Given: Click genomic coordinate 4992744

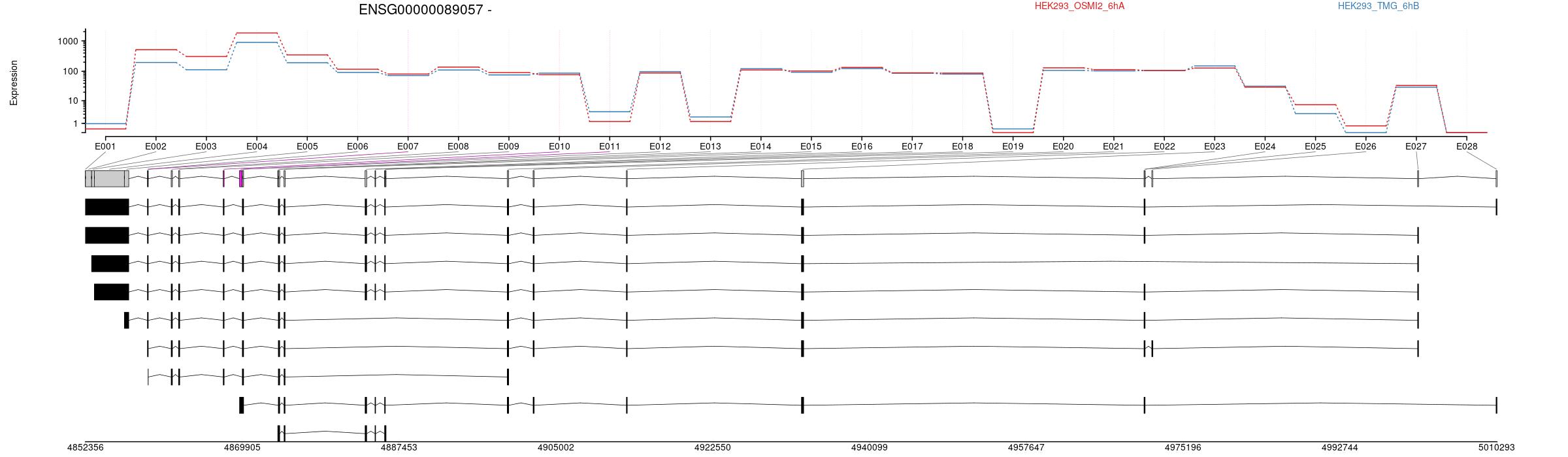Looking at the screenshot, I should tap(1340, 448).
